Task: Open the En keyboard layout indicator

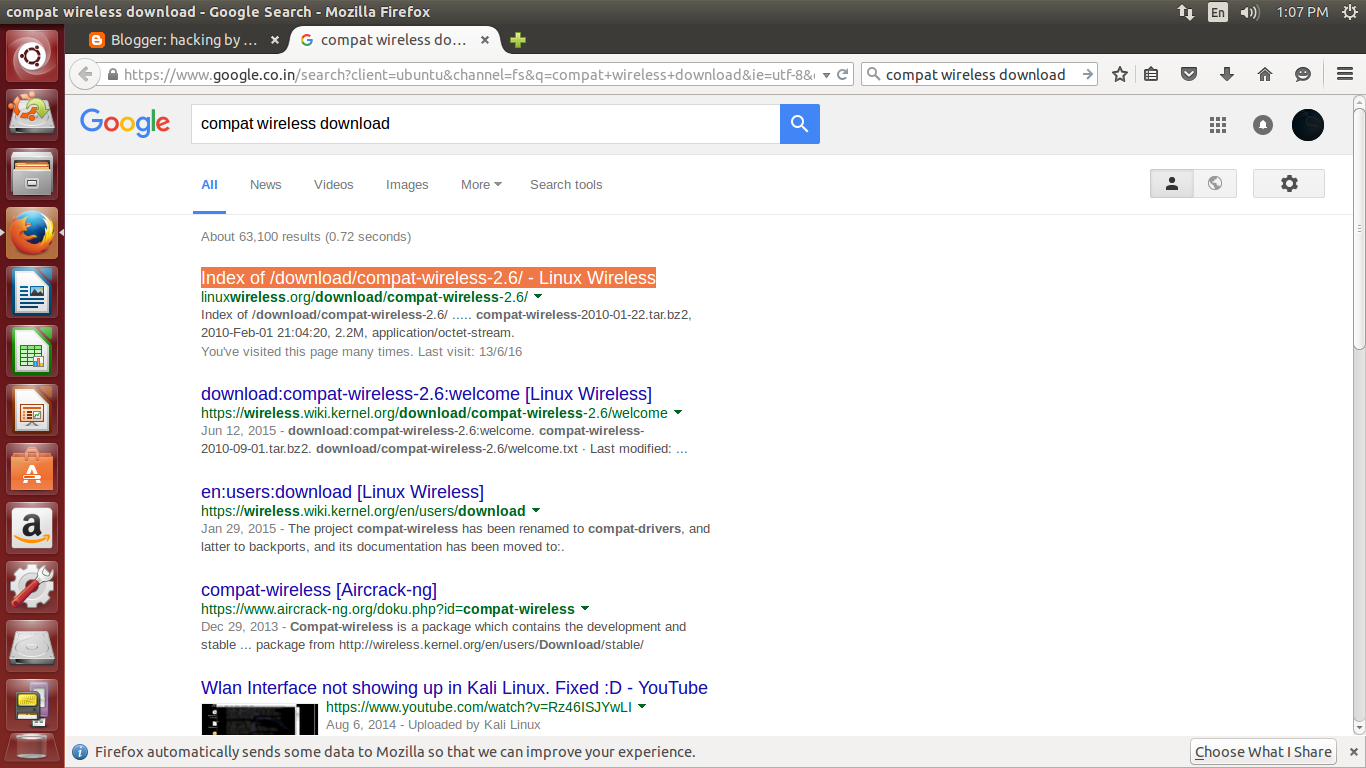Action: [x=1218, y=12]
